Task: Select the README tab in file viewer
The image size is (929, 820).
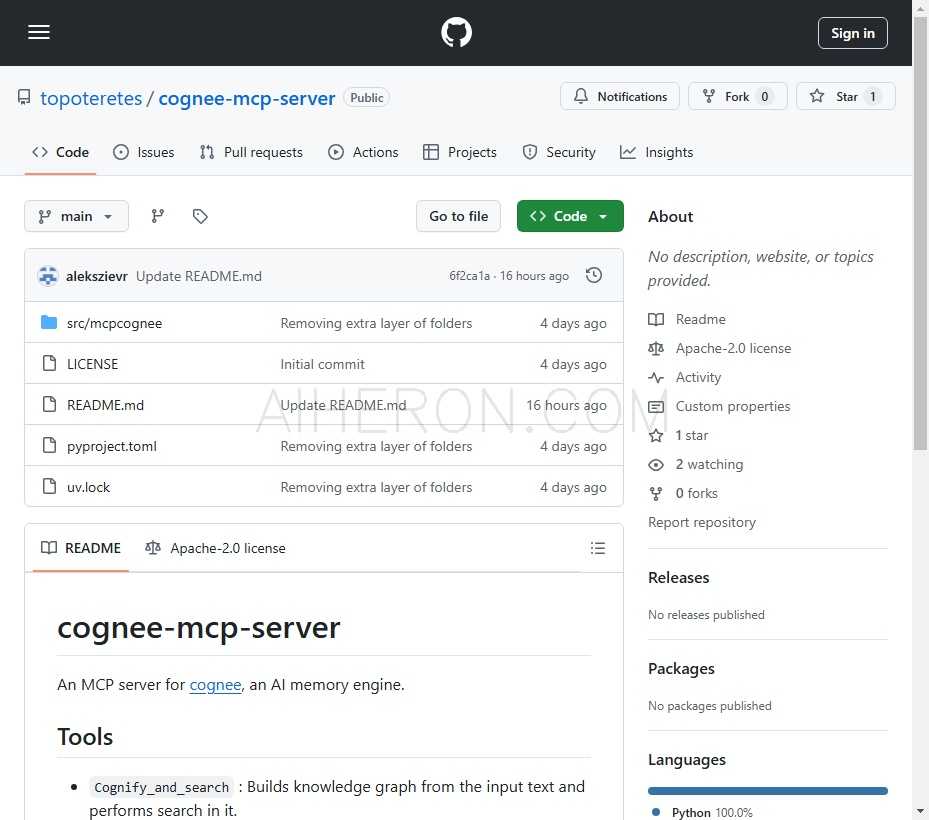Action: [81, 548]
